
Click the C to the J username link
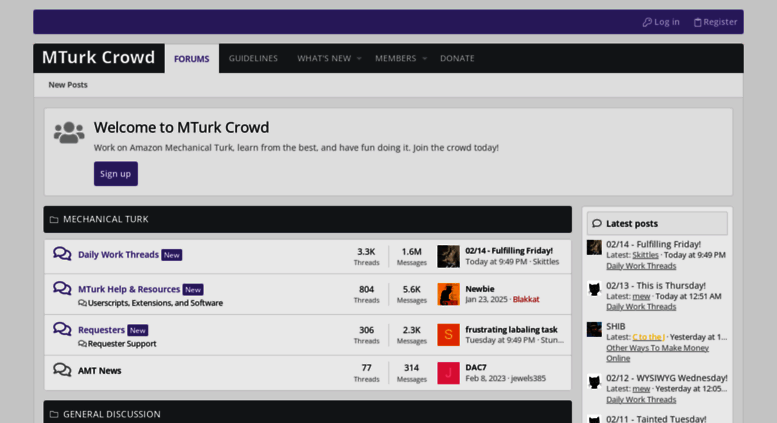pyautogui.click(x=649, y=337)
